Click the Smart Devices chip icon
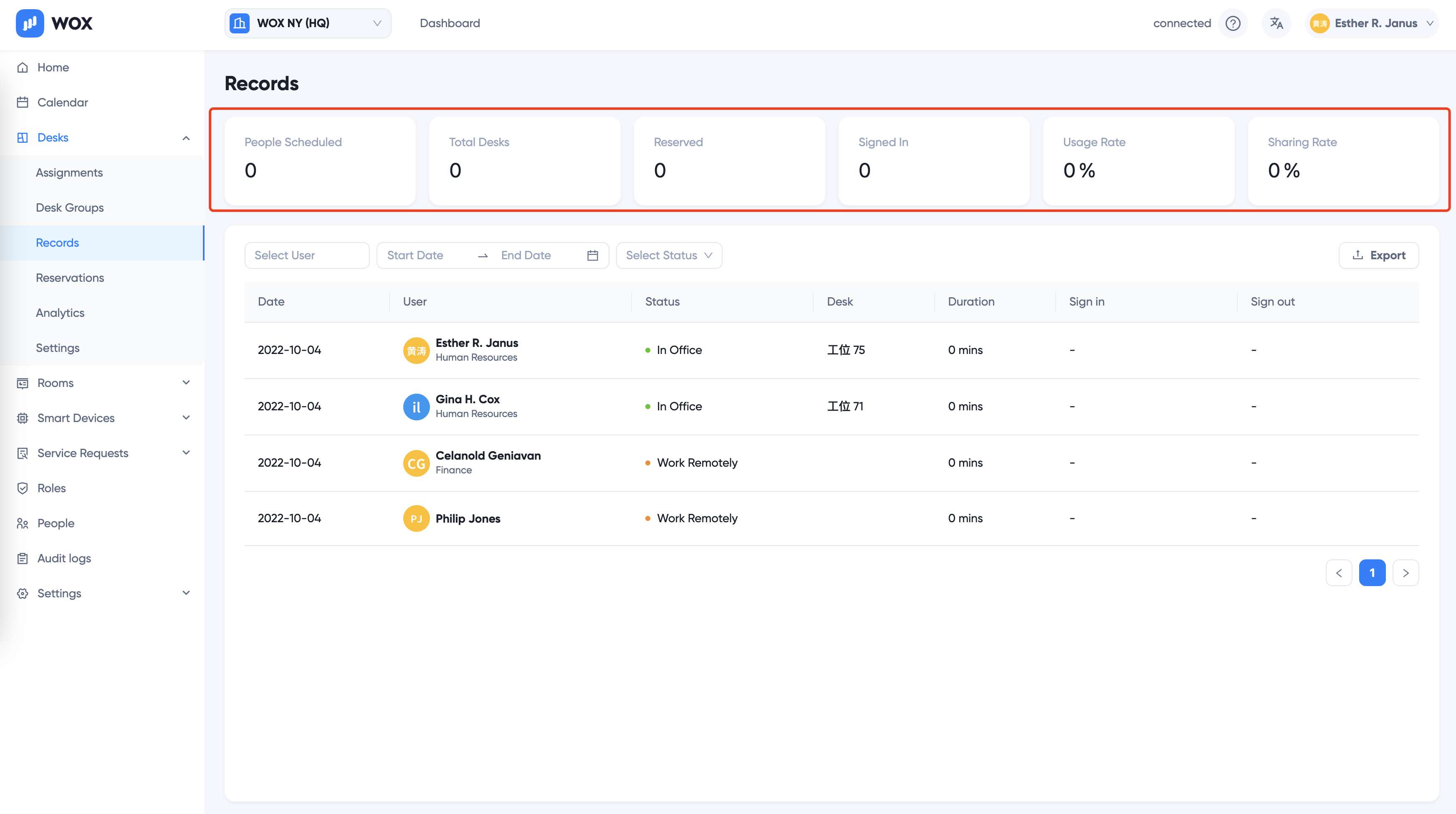1456x814 pixels. click(x=23, y=418)
